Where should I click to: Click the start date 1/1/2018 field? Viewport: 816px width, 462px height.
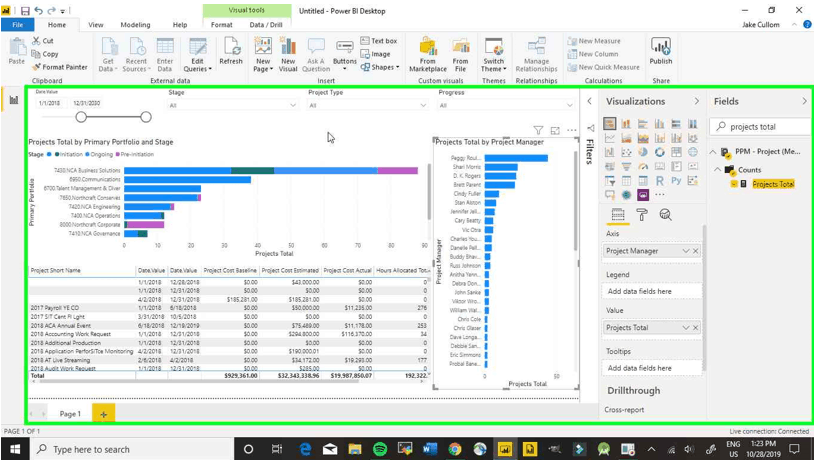[x=51, y=103]
